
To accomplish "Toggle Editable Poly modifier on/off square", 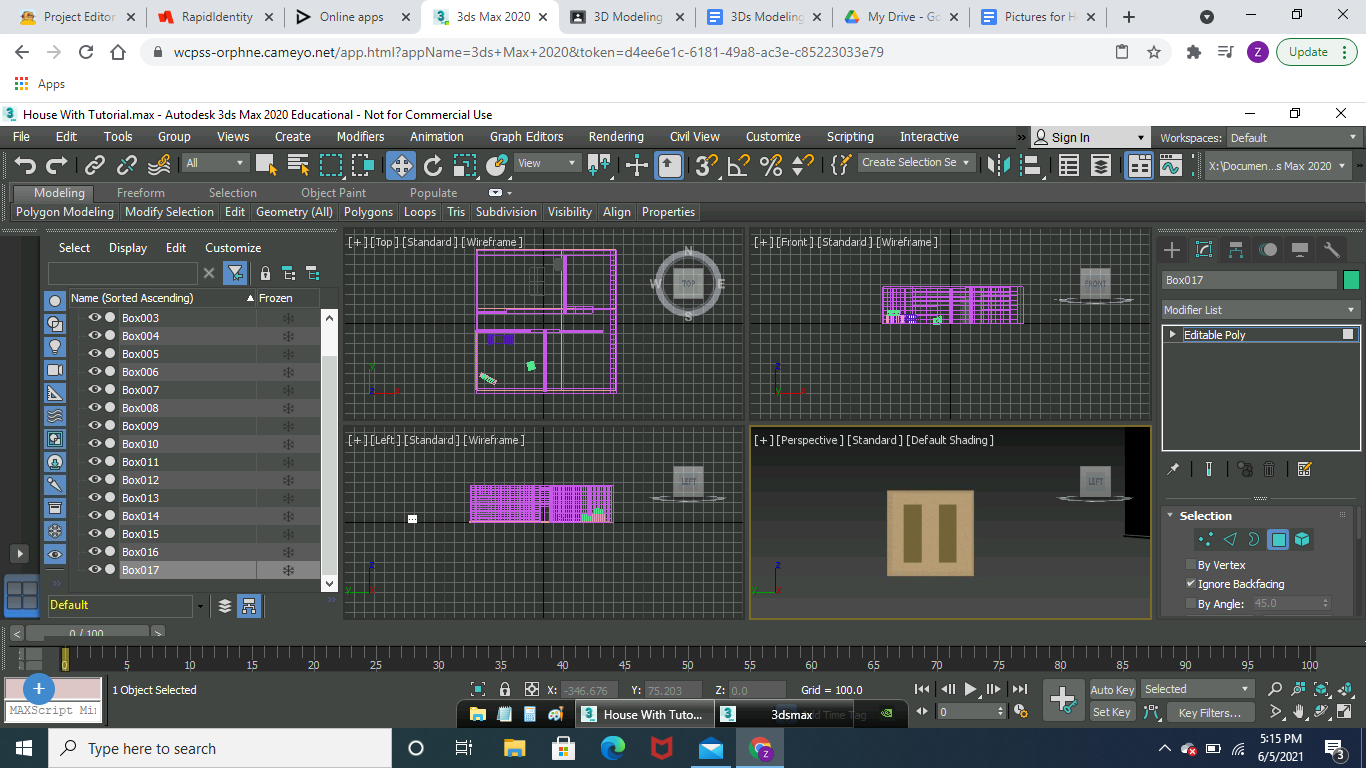I will [1348, 335].
